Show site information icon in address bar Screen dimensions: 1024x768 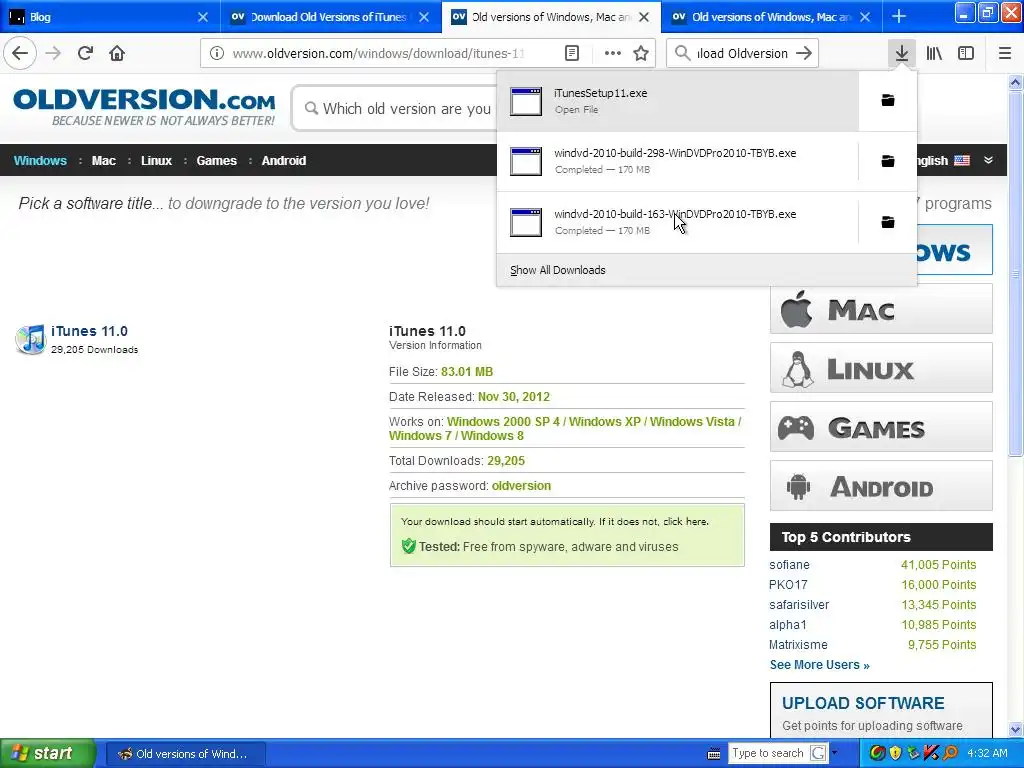click(217, 53)
